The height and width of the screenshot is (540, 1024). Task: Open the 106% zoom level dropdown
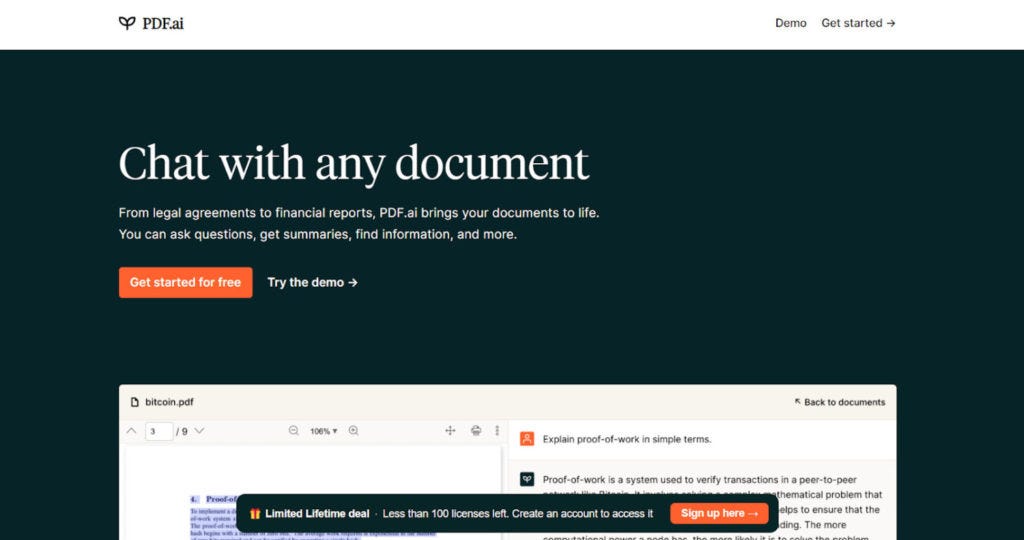(324, 431)
